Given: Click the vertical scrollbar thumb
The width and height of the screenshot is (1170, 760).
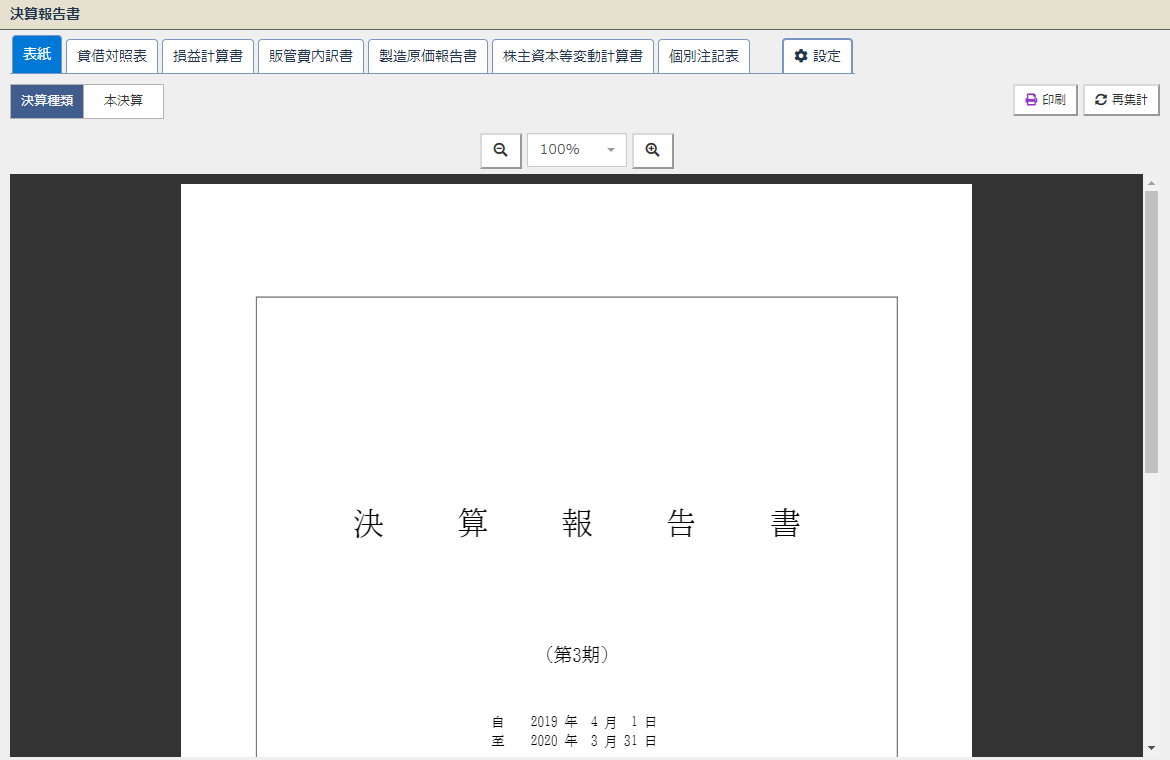Looking at the screenshot, I should [1151, 330].
